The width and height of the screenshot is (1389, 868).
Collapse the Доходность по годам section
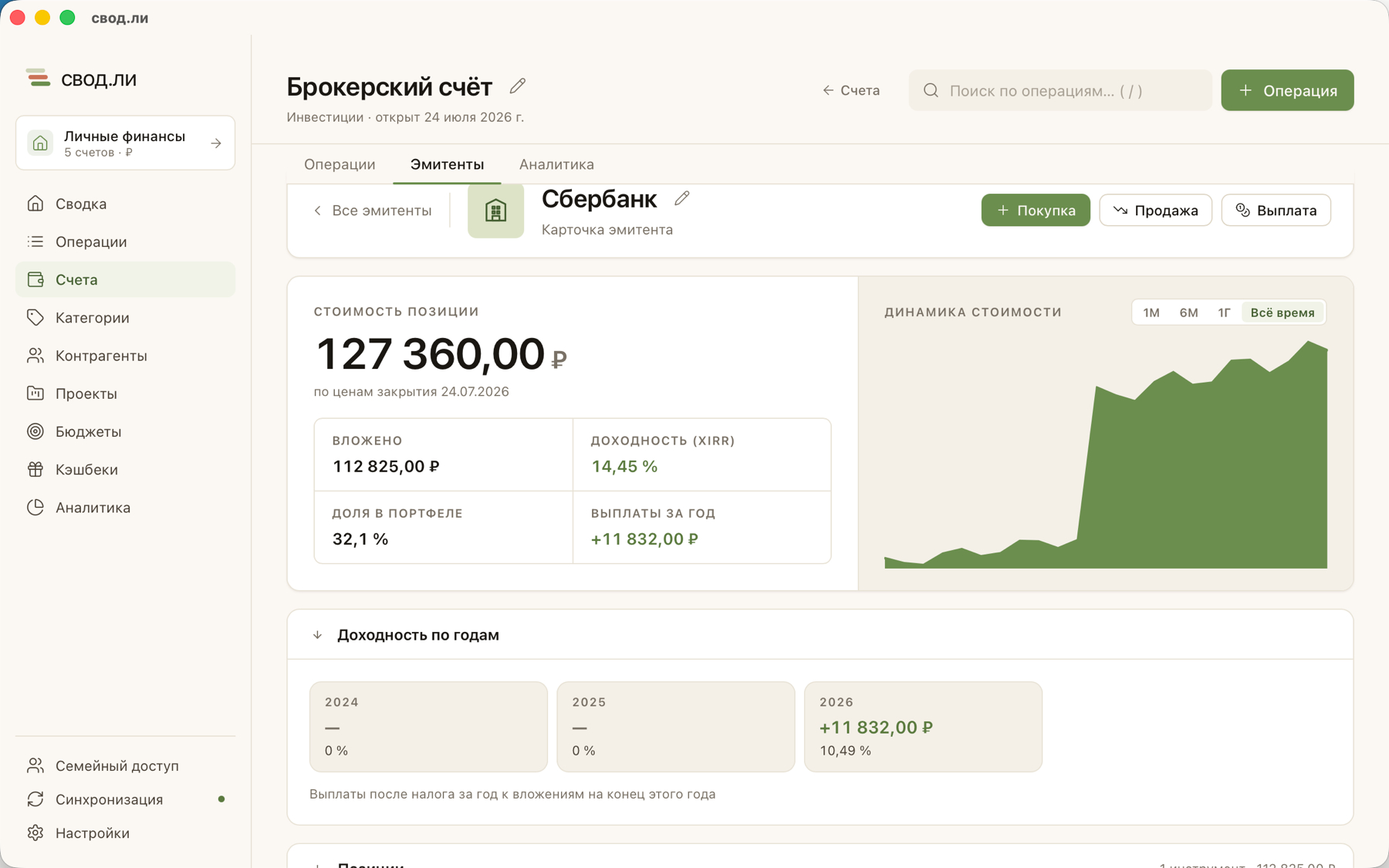pos(317,635)
